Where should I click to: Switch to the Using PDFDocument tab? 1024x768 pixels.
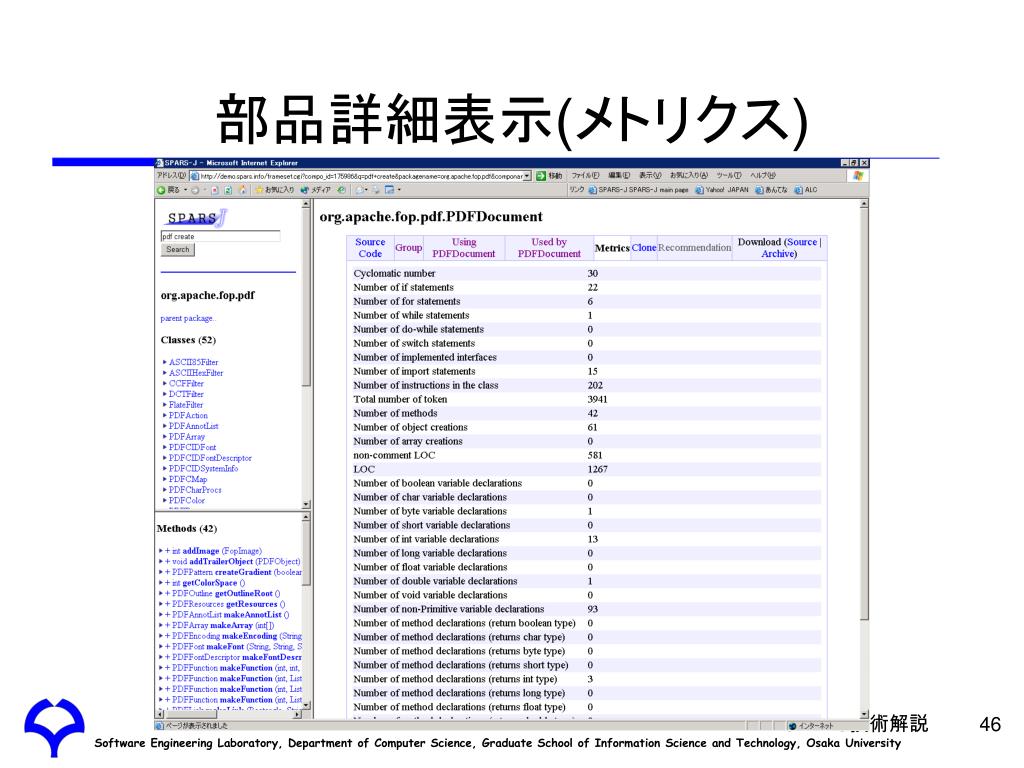pos(464,248)
